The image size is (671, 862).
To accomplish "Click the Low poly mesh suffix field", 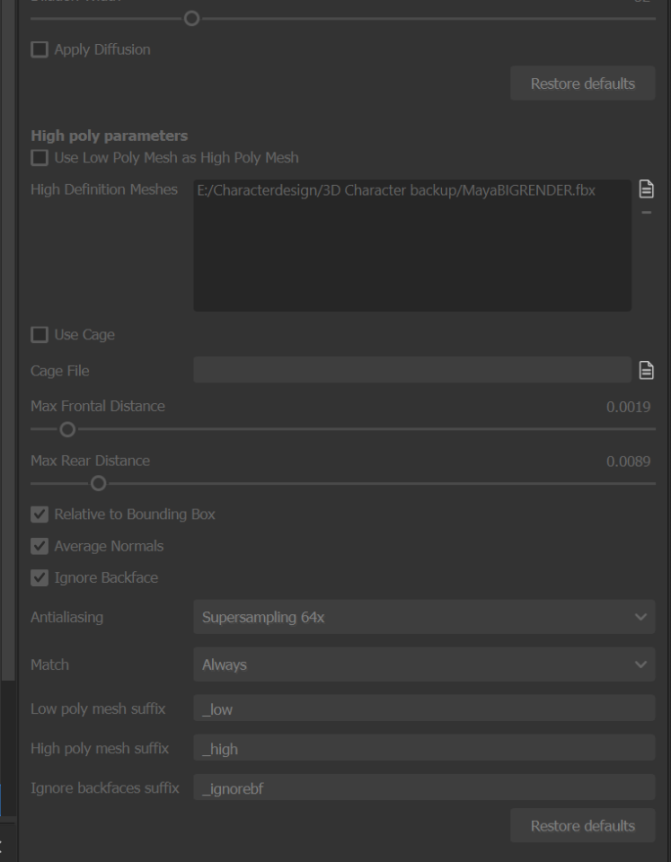I will 423,709.
